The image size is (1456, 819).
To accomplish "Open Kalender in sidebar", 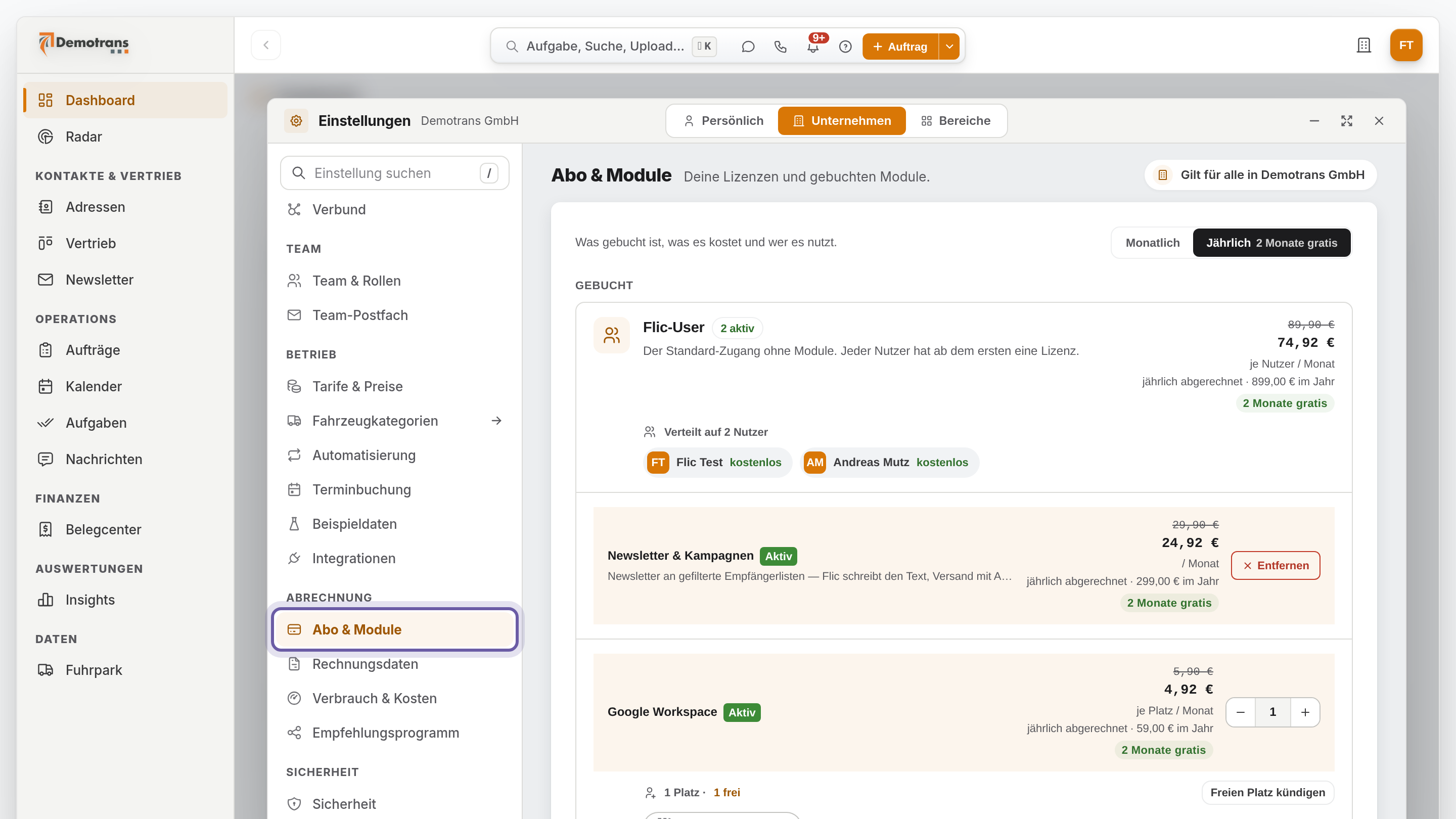I will [124, 387].
